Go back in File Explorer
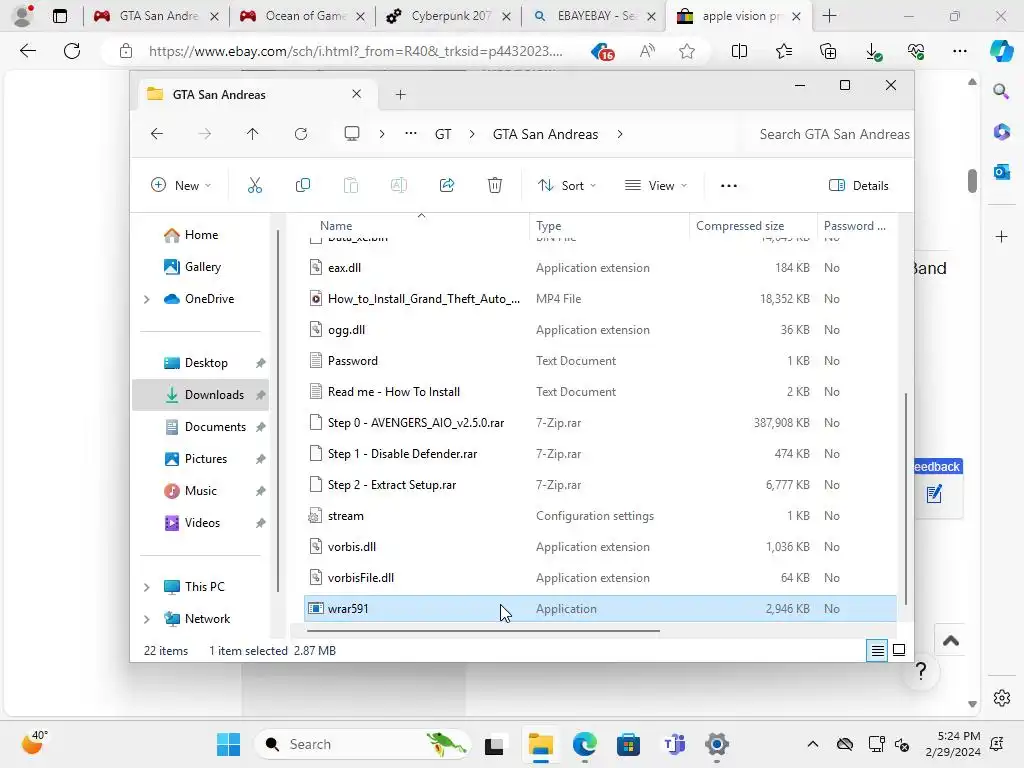 click(x=157, y=134)
